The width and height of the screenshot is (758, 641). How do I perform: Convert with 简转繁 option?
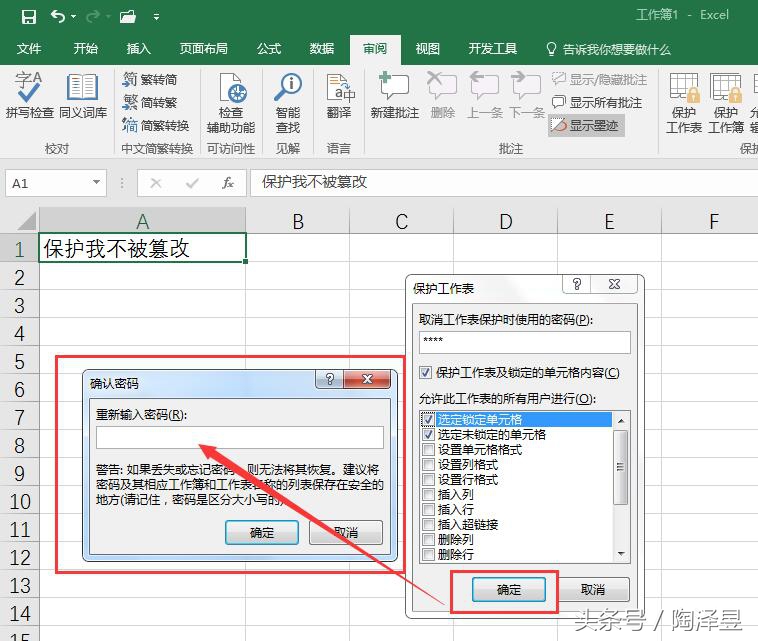pyautogui.click(x=150, y=102)
